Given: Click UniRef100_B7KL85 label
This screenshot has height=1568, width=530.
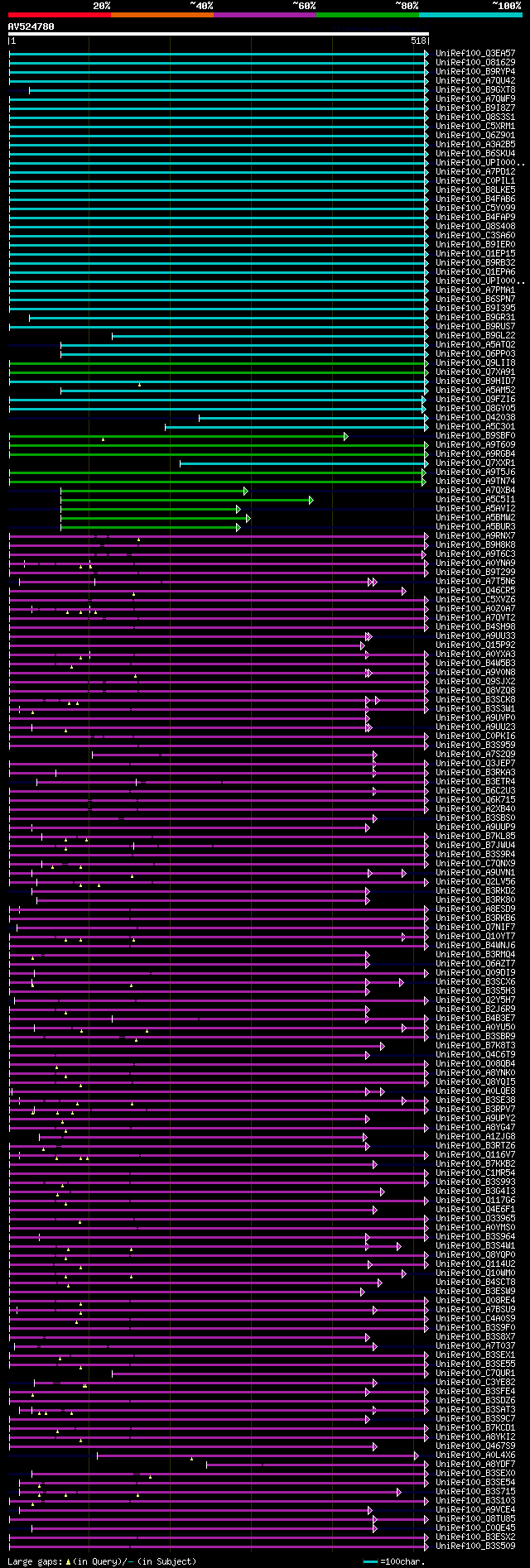Looking at the screenshot, I should [475, 837].
